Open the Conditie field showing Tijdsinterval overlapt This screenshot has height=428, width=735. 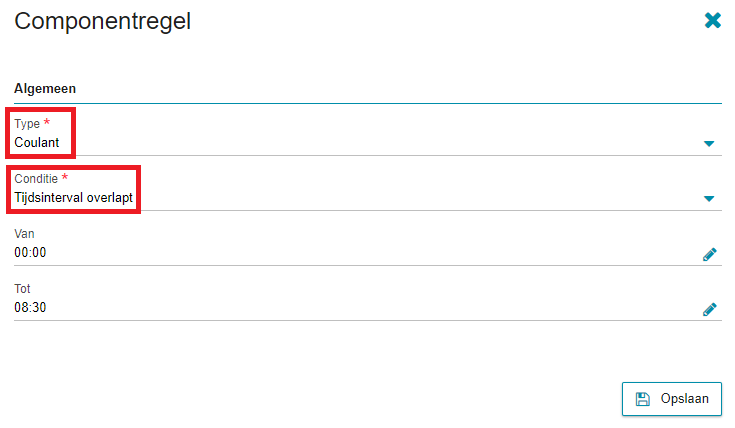point(73,198)
